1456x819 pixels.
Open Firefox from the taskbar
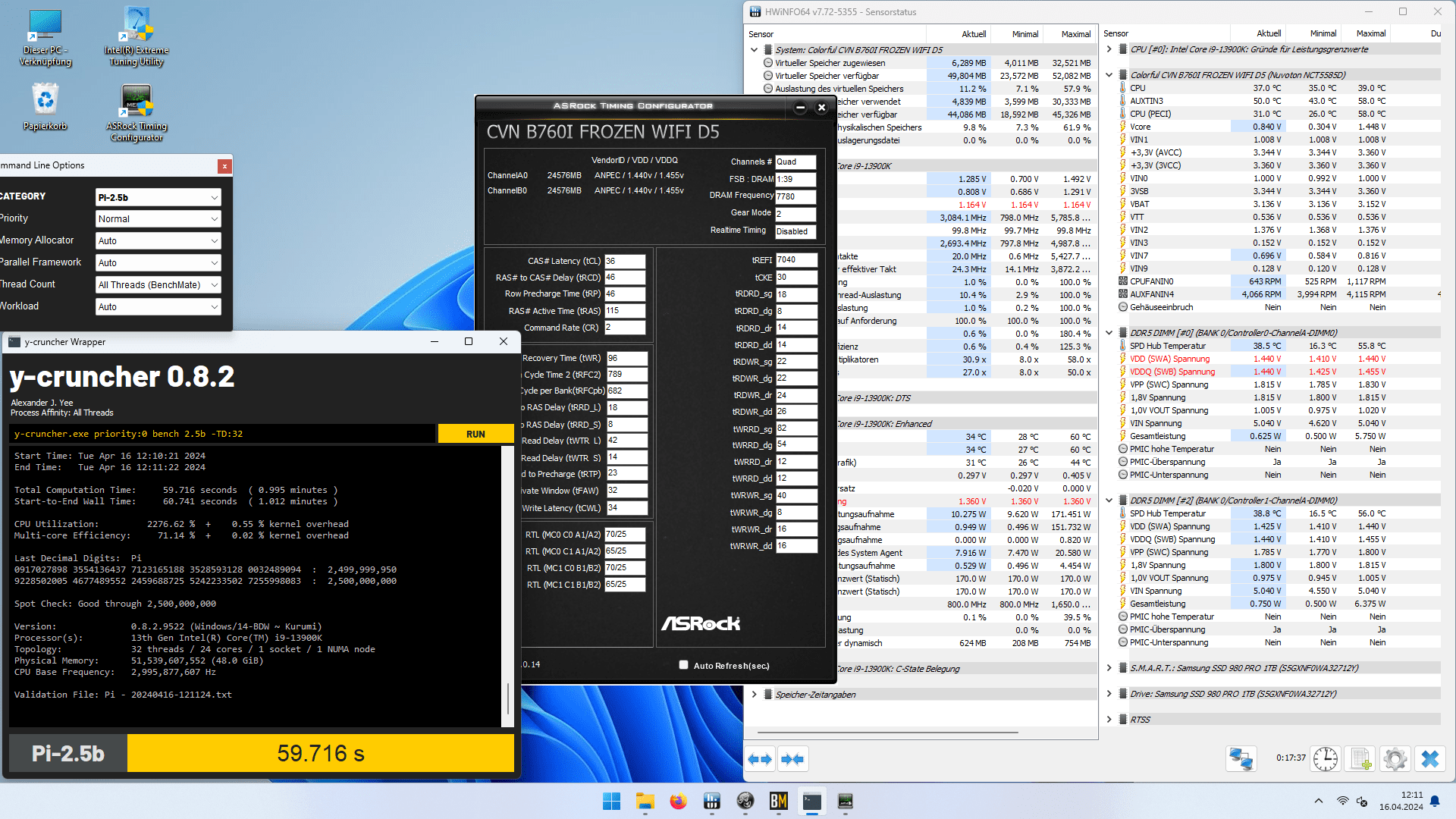tap(678, 801)
